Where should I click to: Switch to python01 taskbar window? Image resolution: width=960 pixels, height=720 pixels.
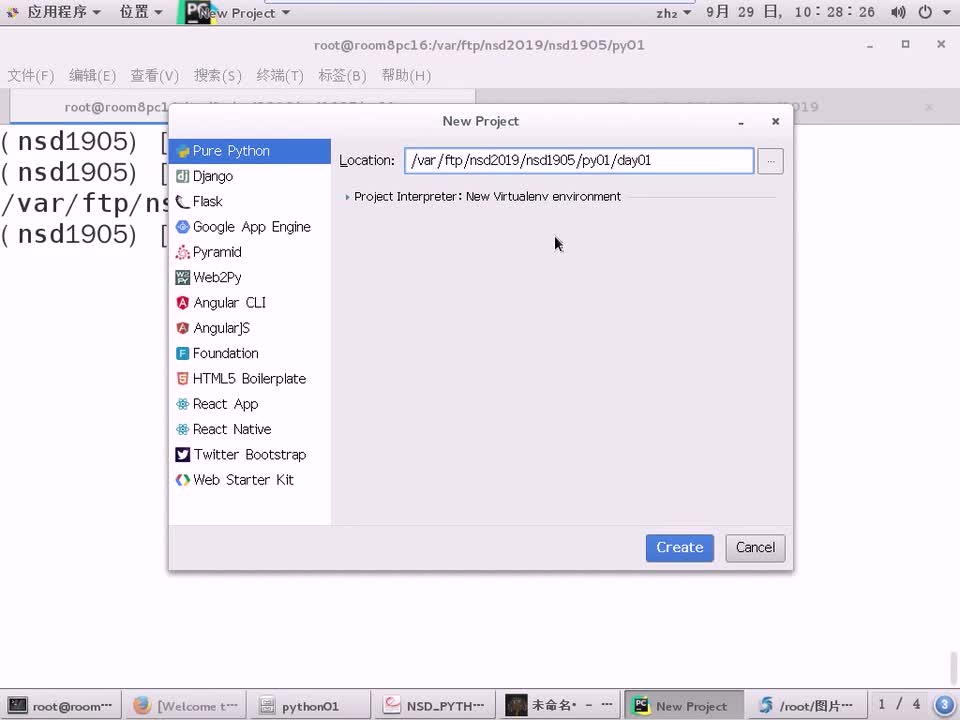(310, 706)
